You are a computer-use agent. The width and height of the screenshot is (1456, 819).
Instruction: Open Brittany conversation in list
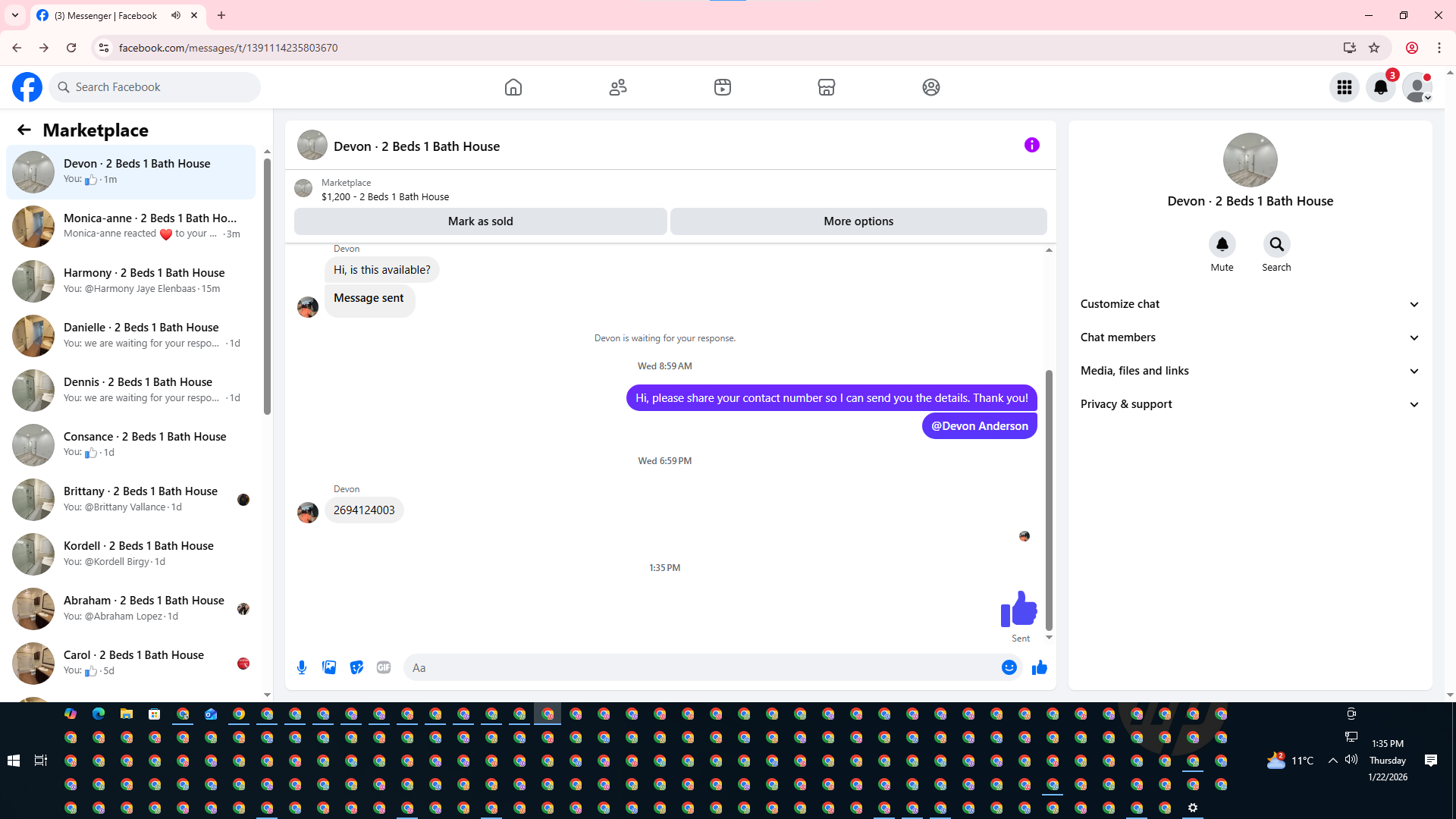click(131, 499)
